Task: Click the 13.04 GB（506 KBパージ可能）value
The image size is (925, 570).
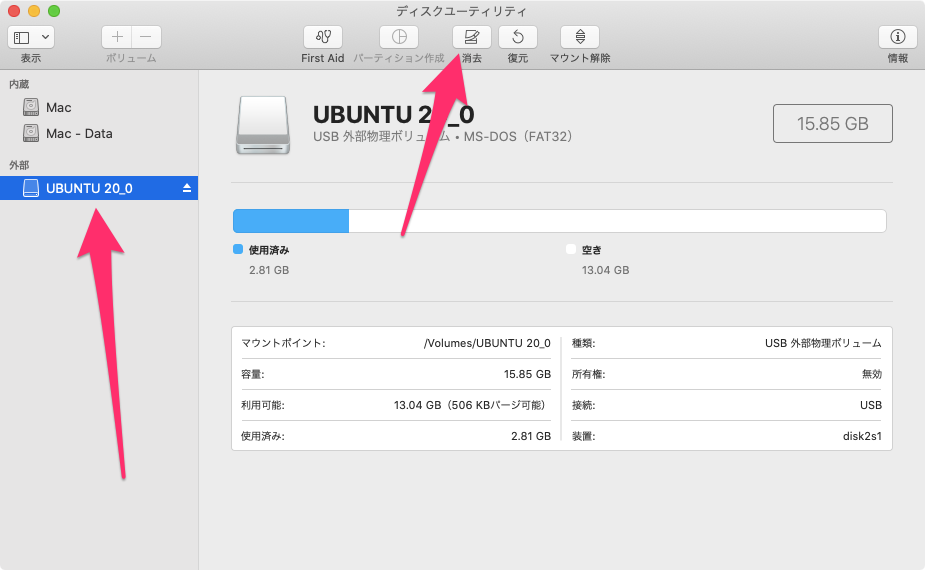Action: point(471,405)
